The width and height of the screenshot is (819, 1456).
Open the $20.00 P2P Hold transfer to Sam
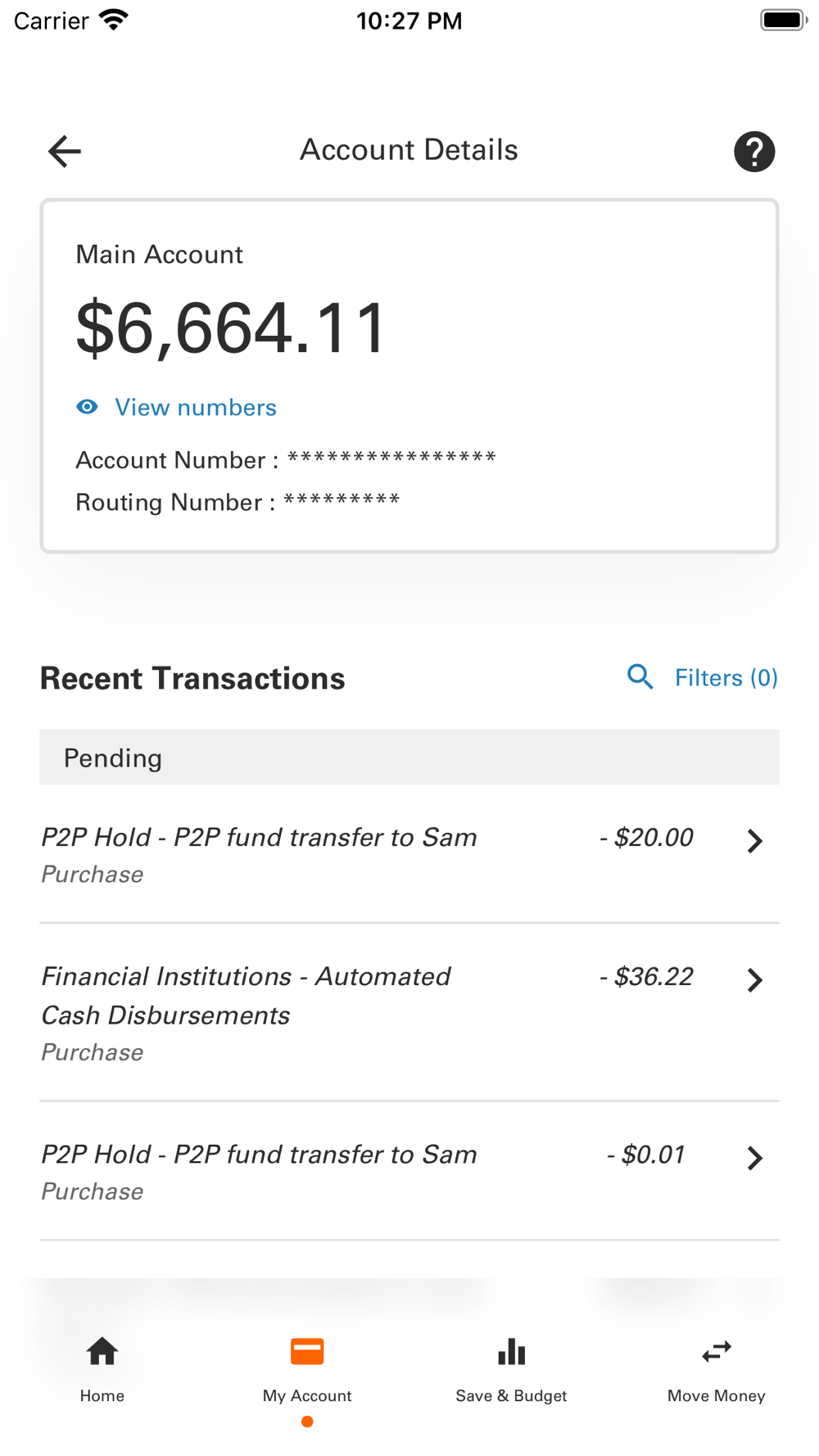[259, 838]
